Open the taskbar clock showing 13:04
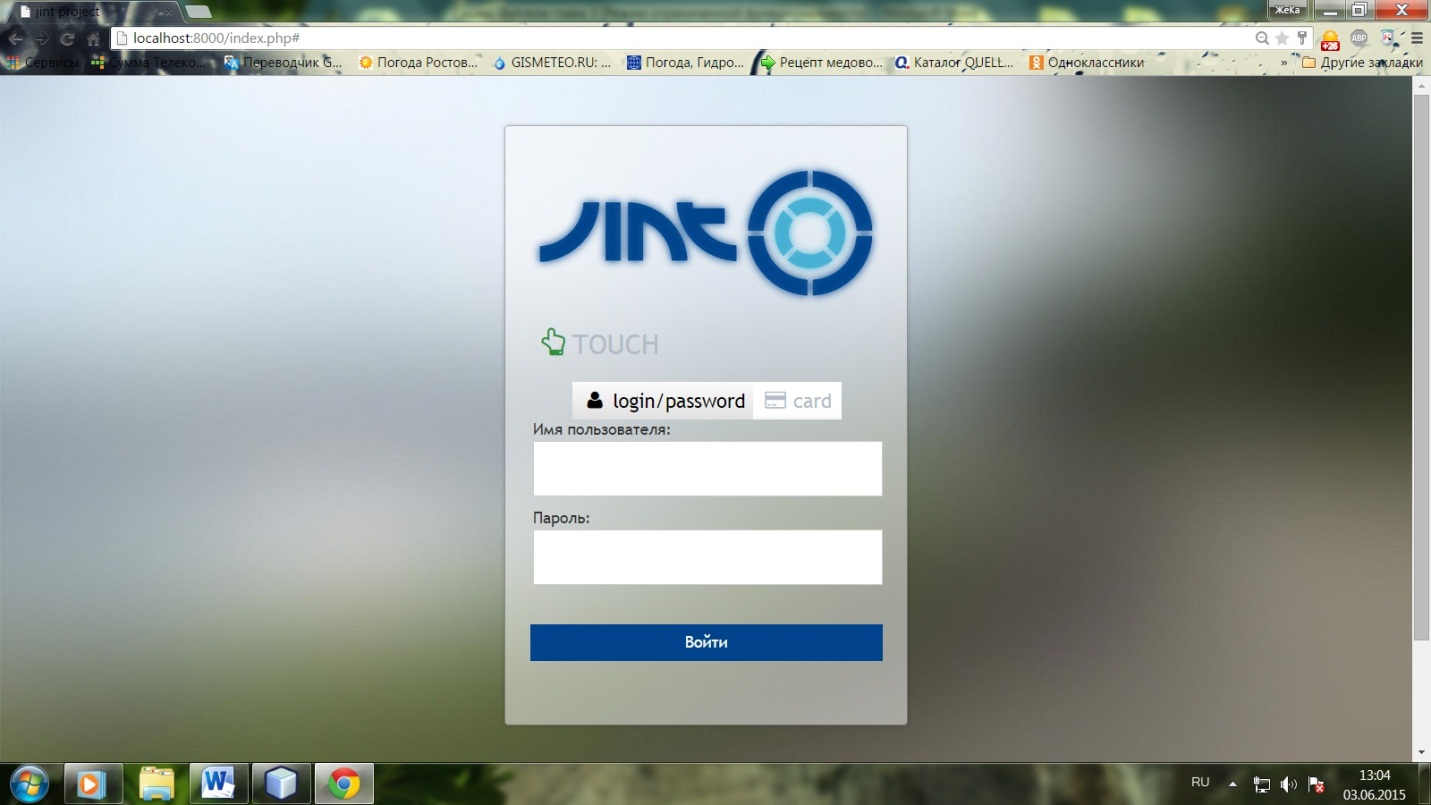Viewport: 1431px width, 805px height. point(1375,785)
